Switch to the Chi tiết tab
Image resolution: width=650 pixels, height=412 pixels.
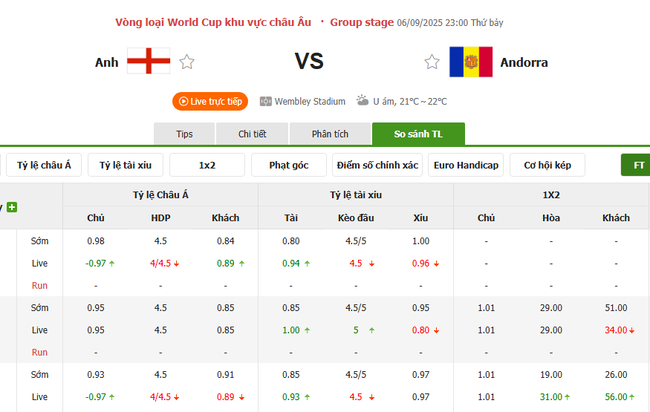tap(252, 134)
